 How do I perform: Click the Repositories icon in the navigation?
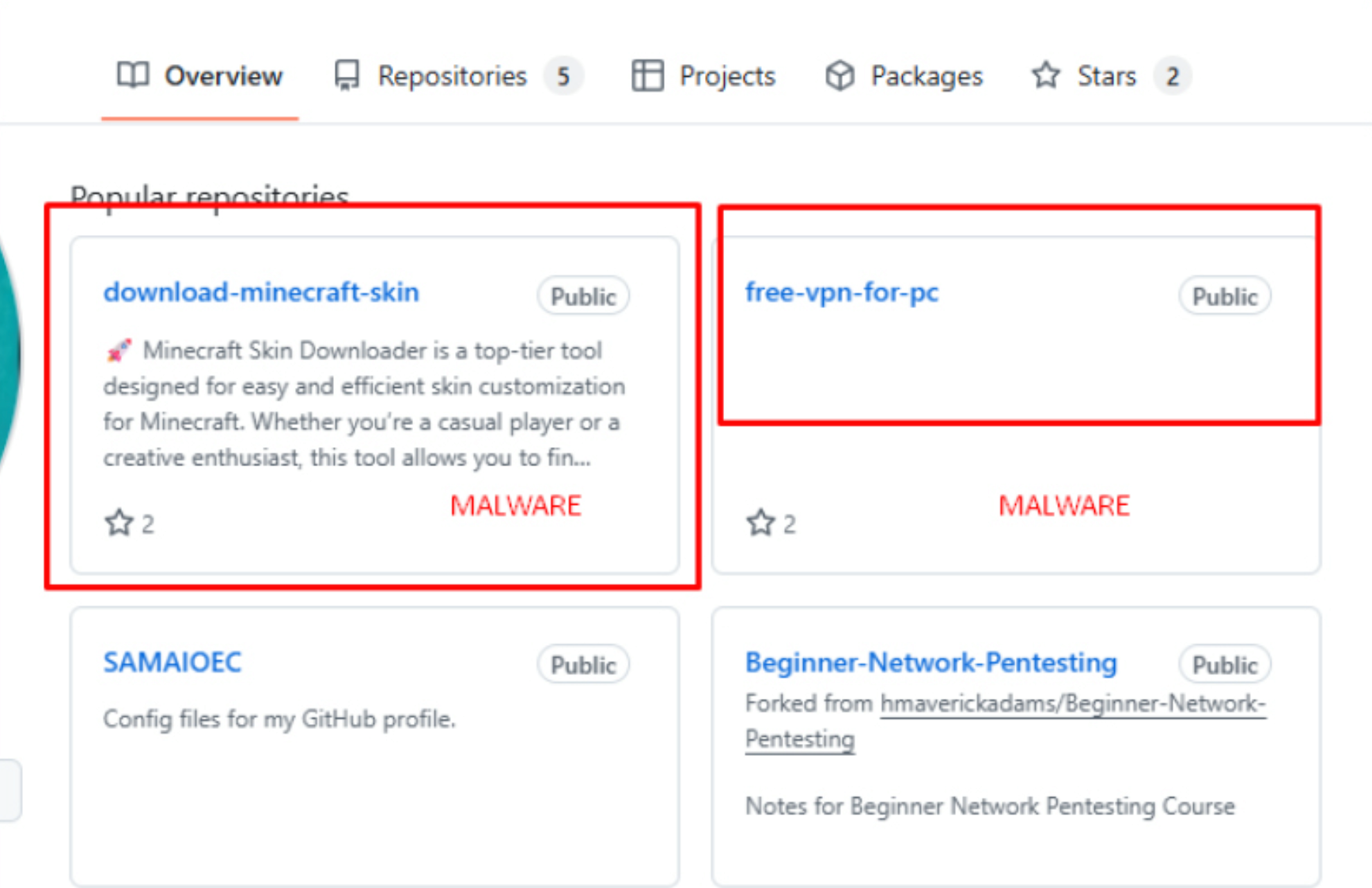coord(347,76)
